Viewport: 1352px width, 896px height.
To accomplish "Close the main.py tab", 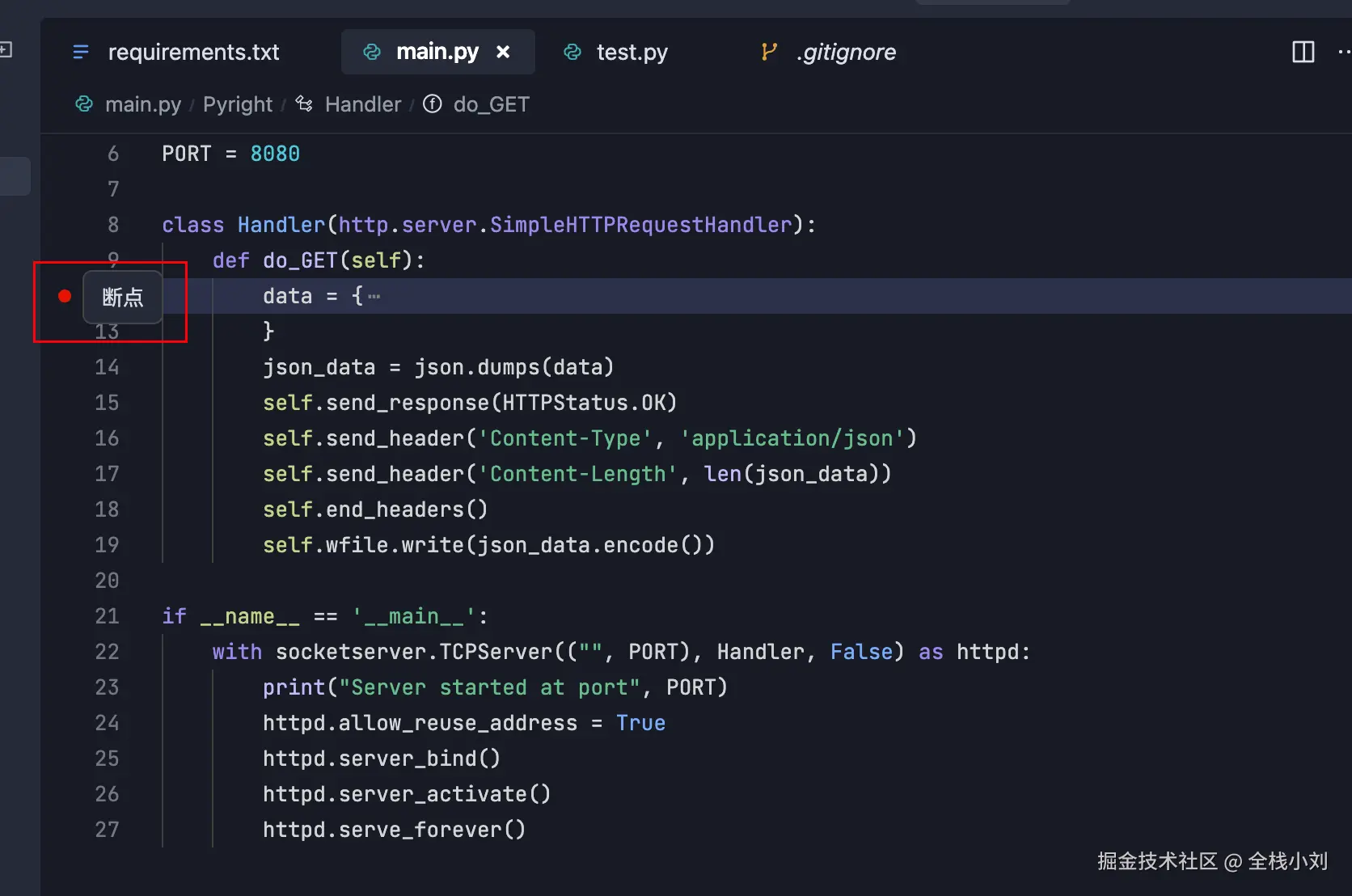I will pyautogui.click(x=503, y=52).
